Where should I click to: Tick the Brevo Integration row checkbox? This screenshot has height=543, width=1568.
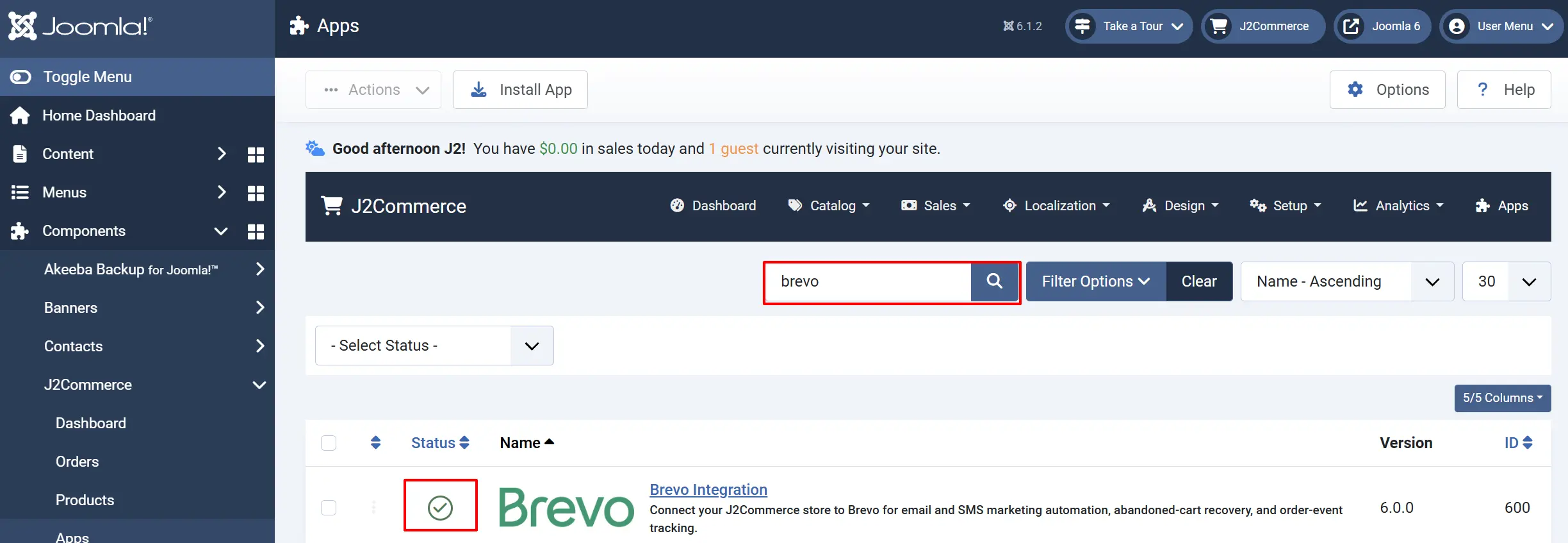point(329,508)
